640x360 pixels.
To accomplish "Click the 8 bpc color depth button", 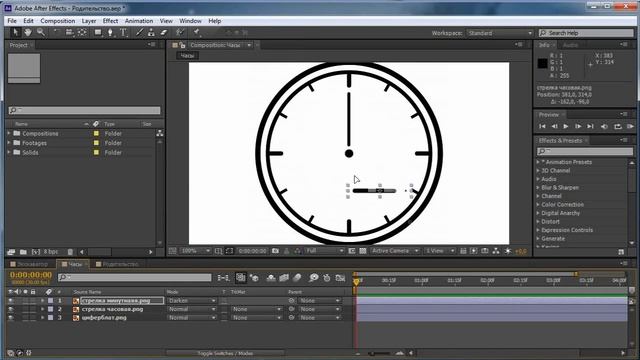I will point(51,252).
